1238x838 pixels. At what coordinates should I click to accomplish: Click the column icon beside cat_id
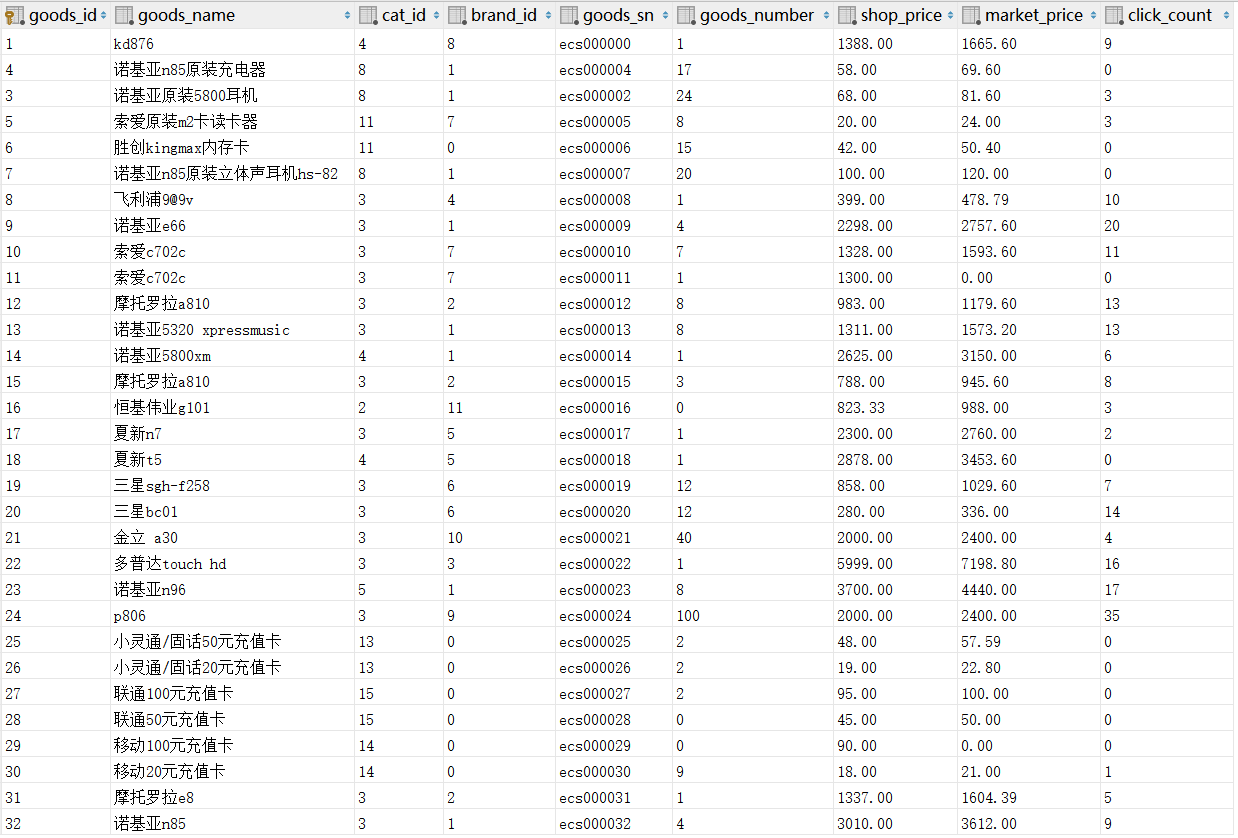click(x=368, y=15)
